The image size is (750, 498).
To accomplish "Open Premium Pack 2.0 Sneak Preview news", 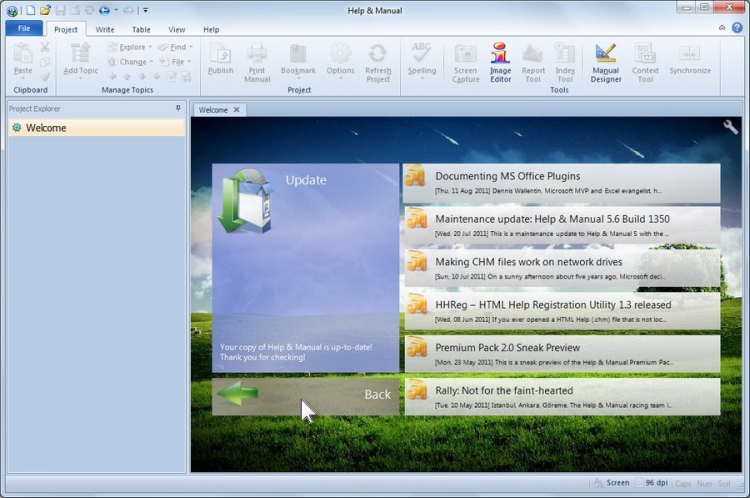I will coord(562,354).
